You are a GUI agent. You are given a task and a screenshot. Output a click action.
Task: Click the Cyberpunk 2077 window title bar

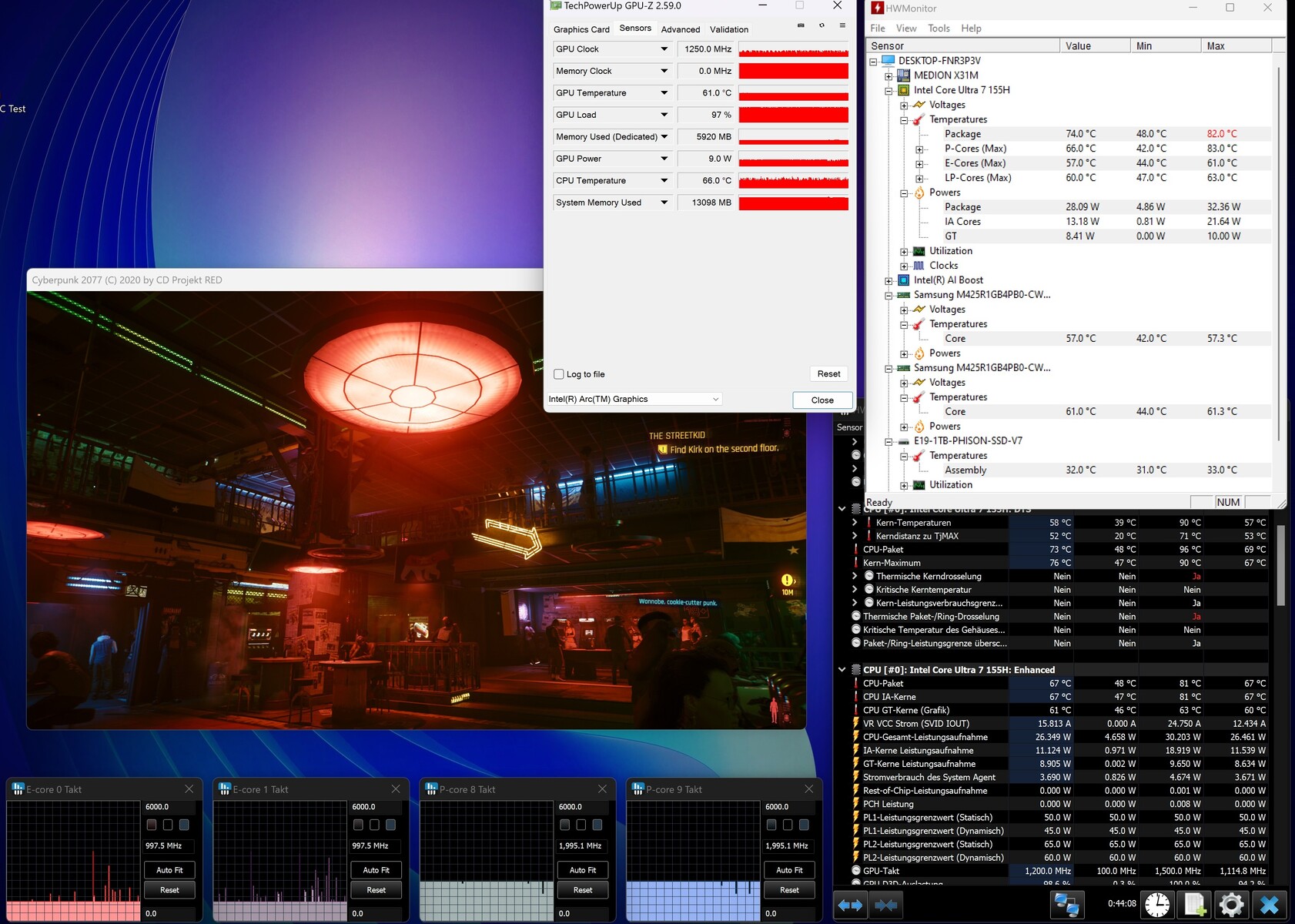(x=284, y=280)
